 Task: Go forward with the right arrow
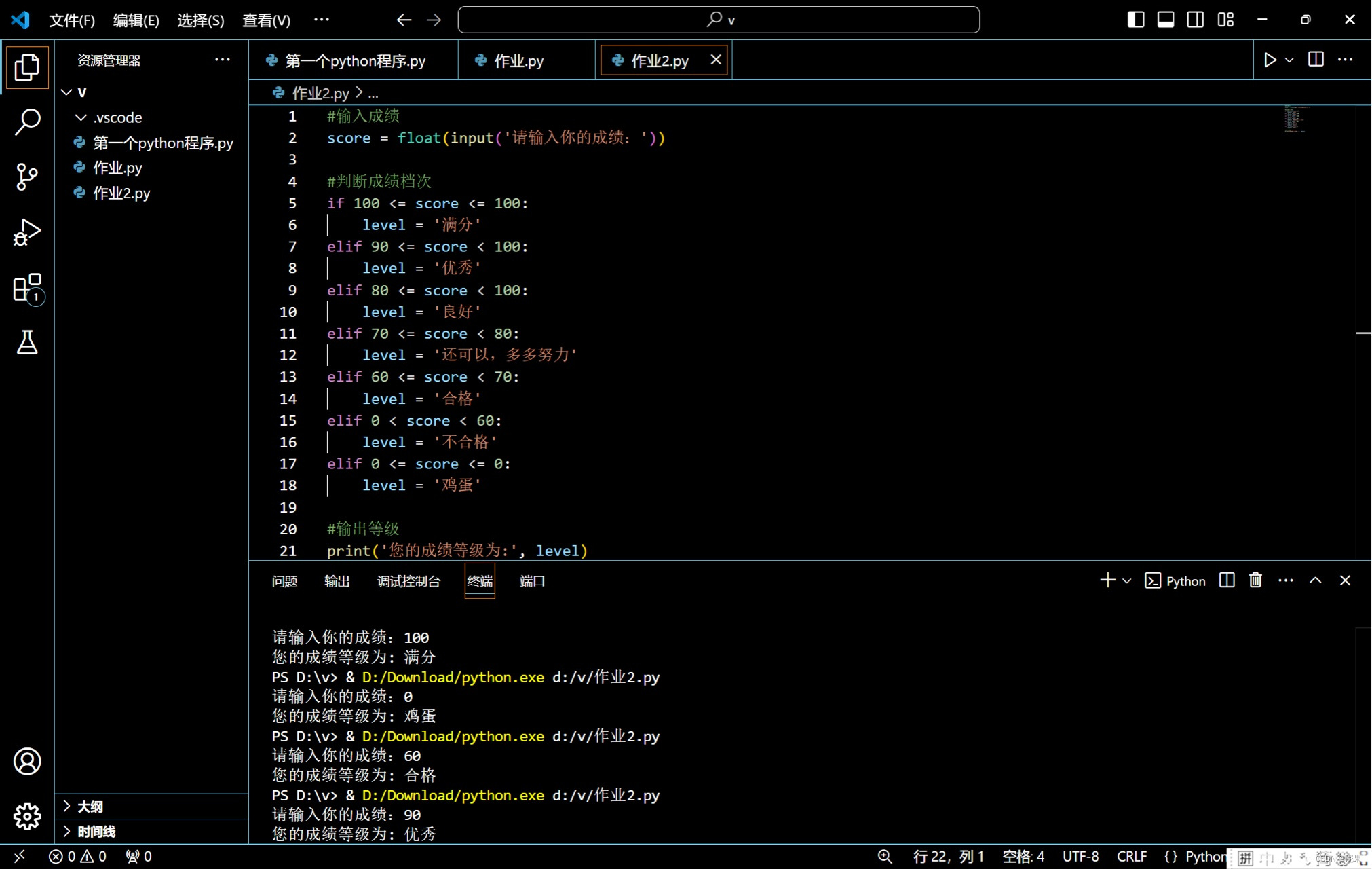[434, 20]
